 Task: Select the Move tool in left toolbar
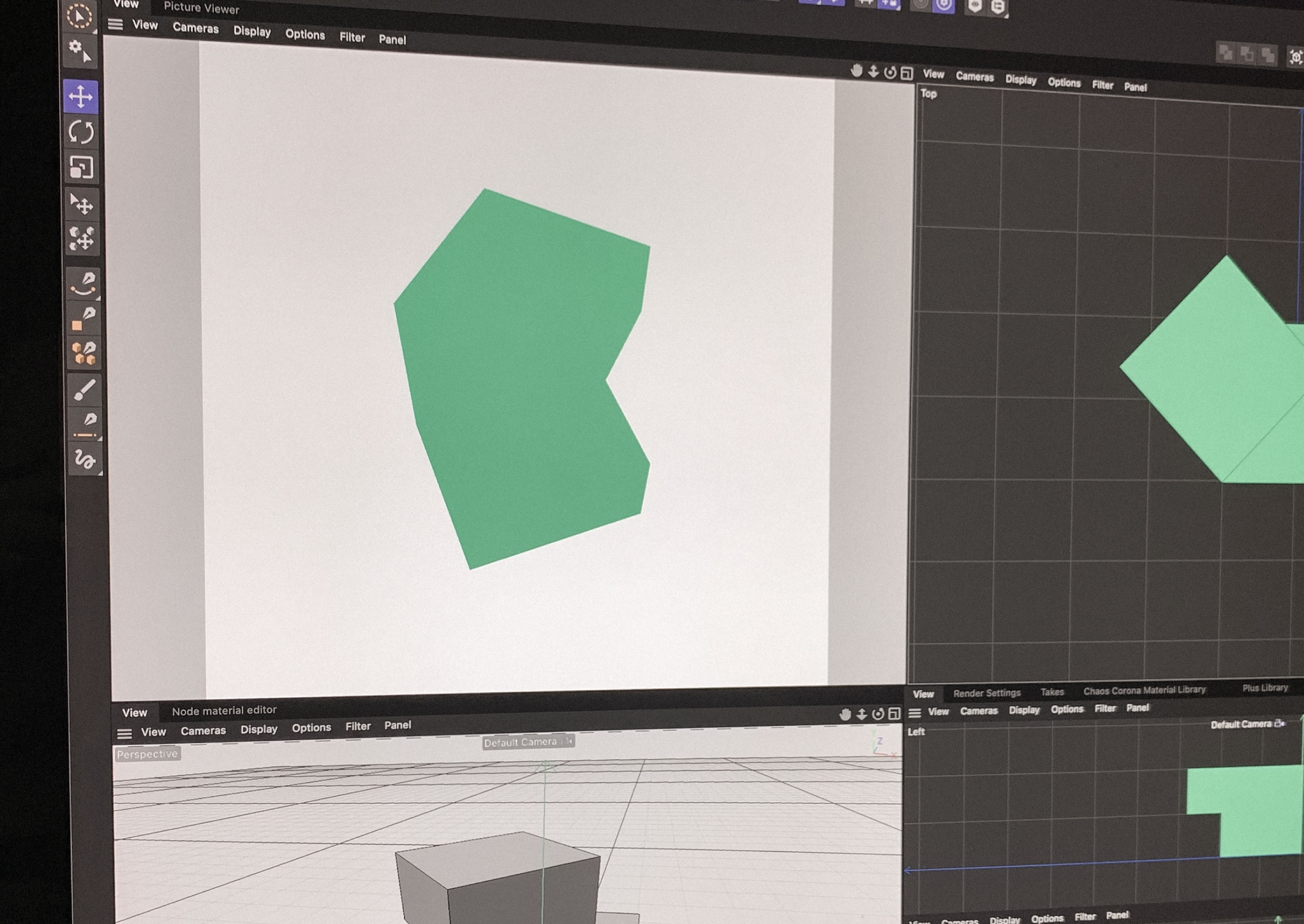tap(81, 96)
